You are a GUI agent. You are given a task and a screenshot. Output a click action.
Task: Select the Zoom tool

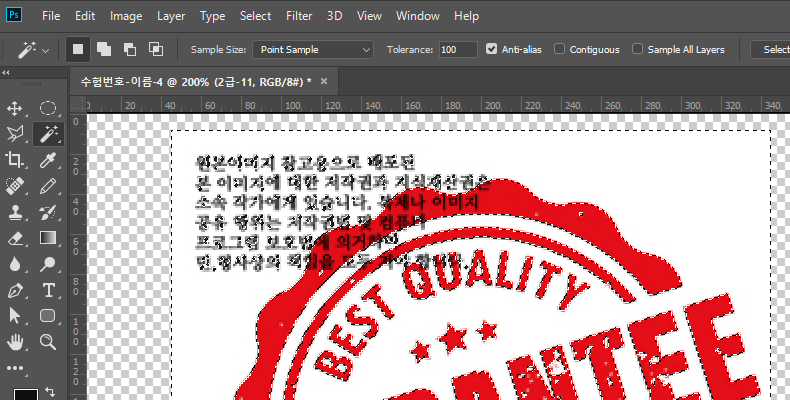[48, 342]
